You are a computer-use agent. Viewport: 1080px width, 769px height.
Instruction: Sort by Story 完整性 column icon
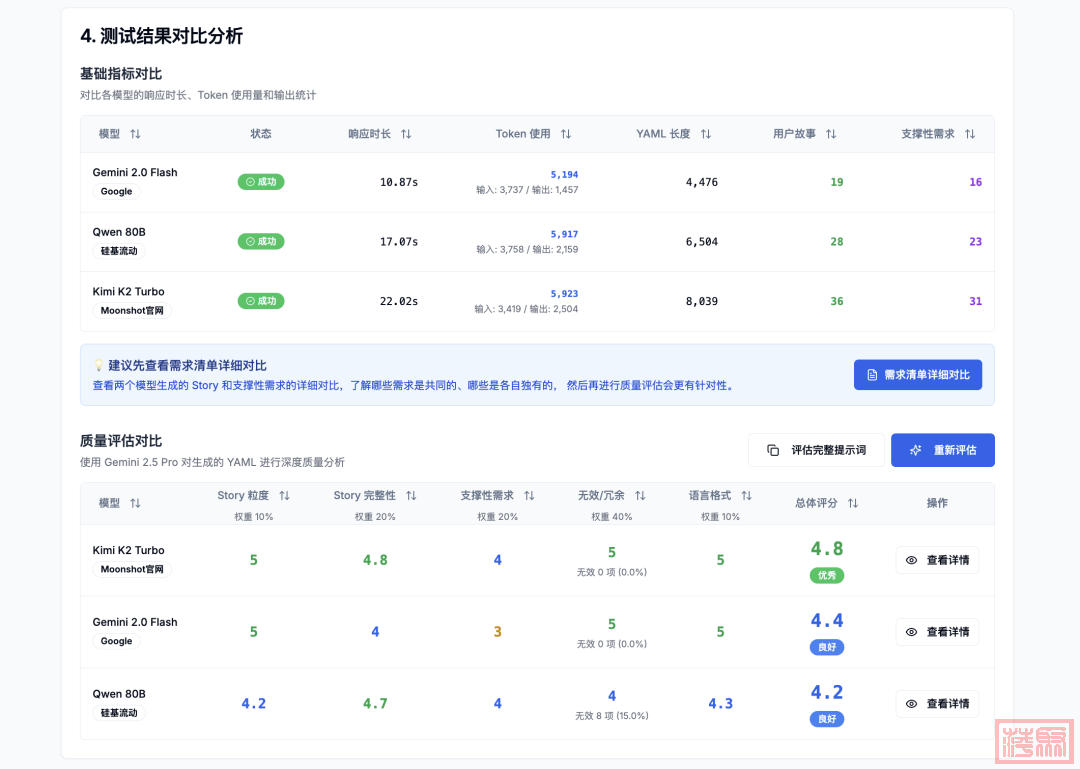point(411,496)
